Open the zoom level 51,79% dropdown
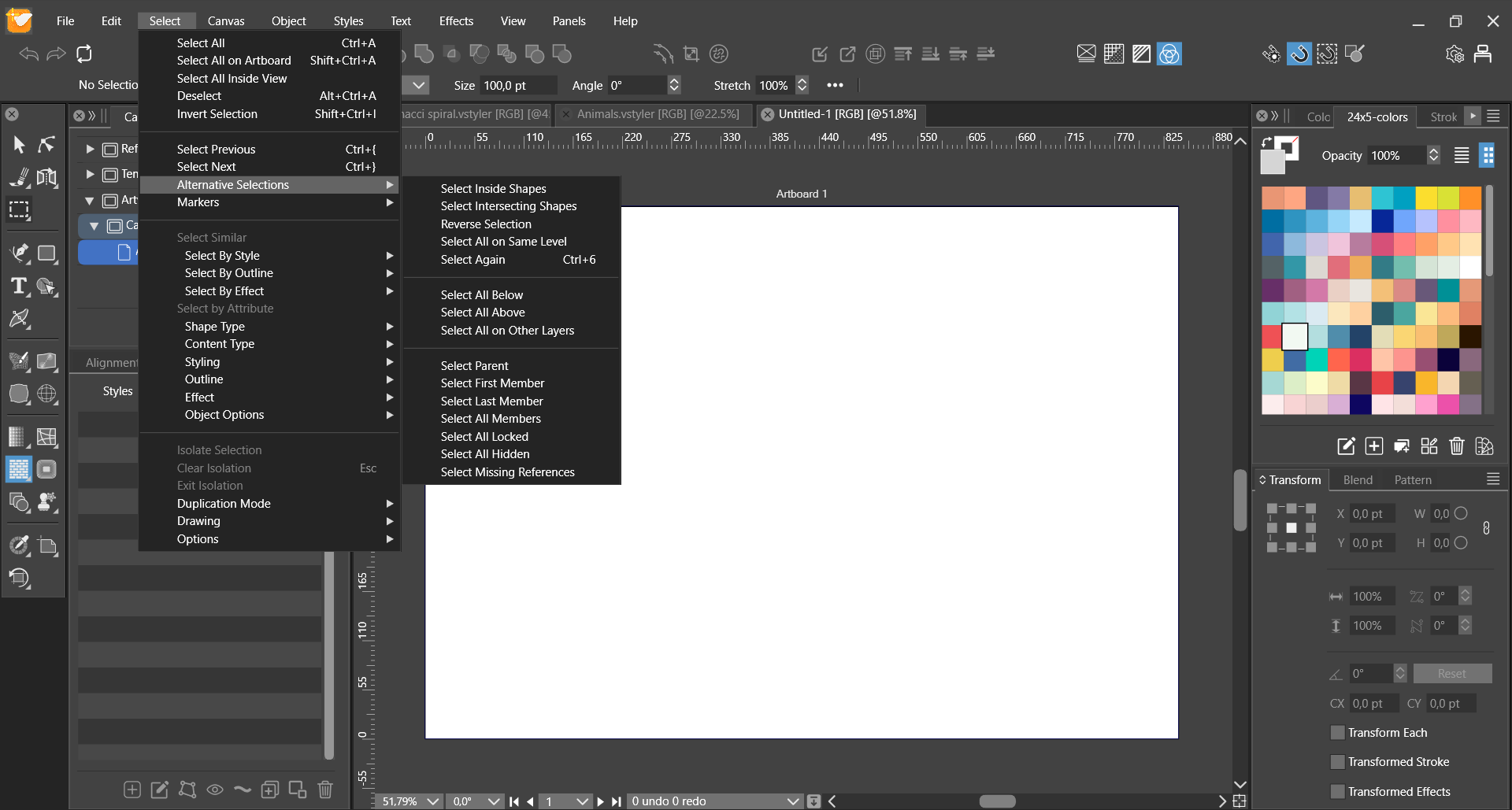This screenshot has width=1512, height=810. [x=432, y=801]
